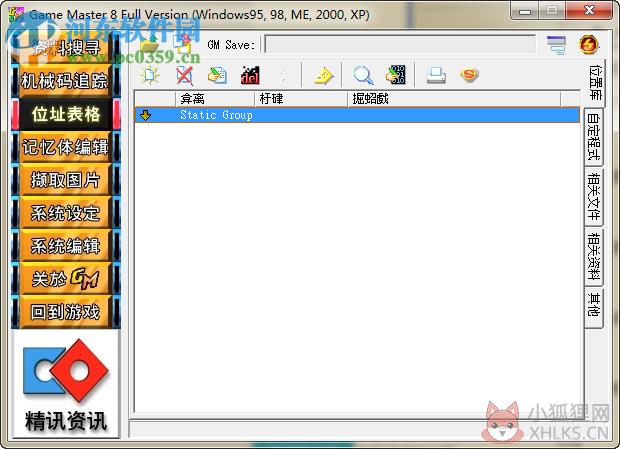Open the 关於 GM about button
This screenshot has width=620, height=449.
click(x=65, y=279)
